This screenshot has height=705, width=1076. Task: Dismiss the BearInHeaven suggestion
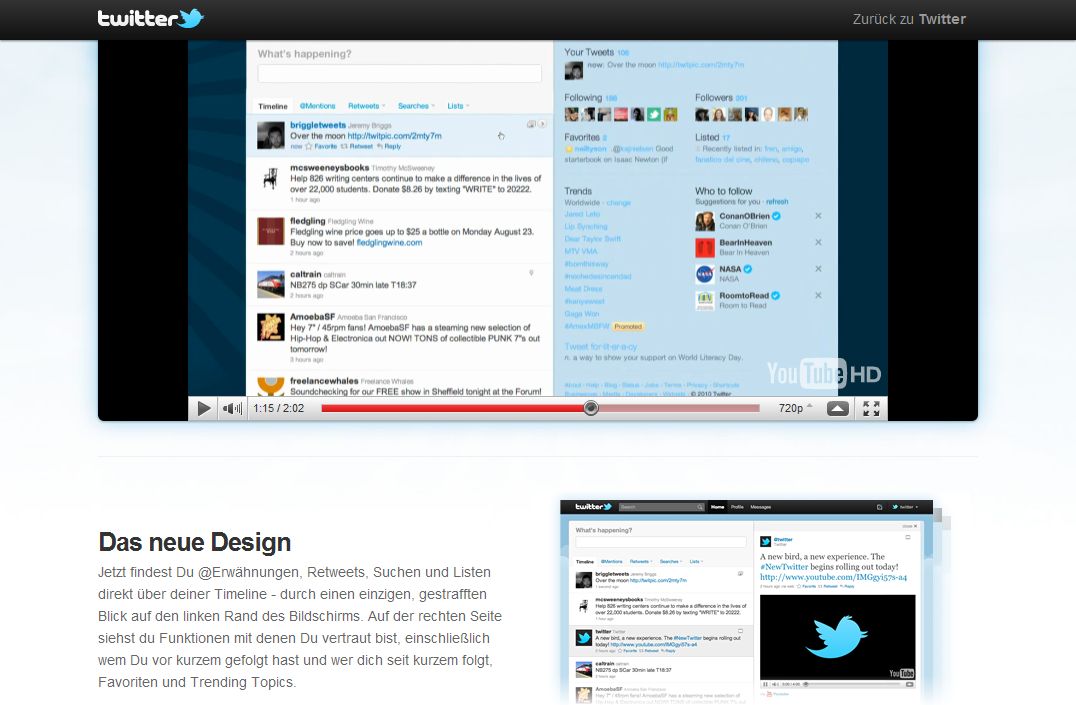(x=818, y=242)
